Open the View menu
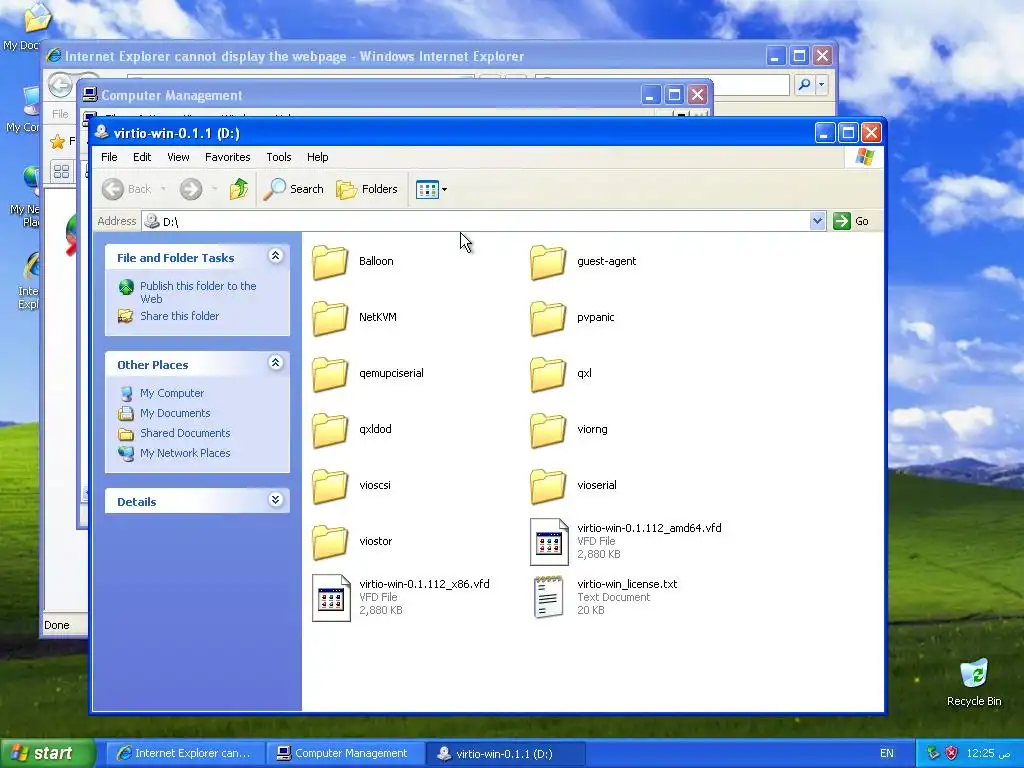 (x=178, y=157)
